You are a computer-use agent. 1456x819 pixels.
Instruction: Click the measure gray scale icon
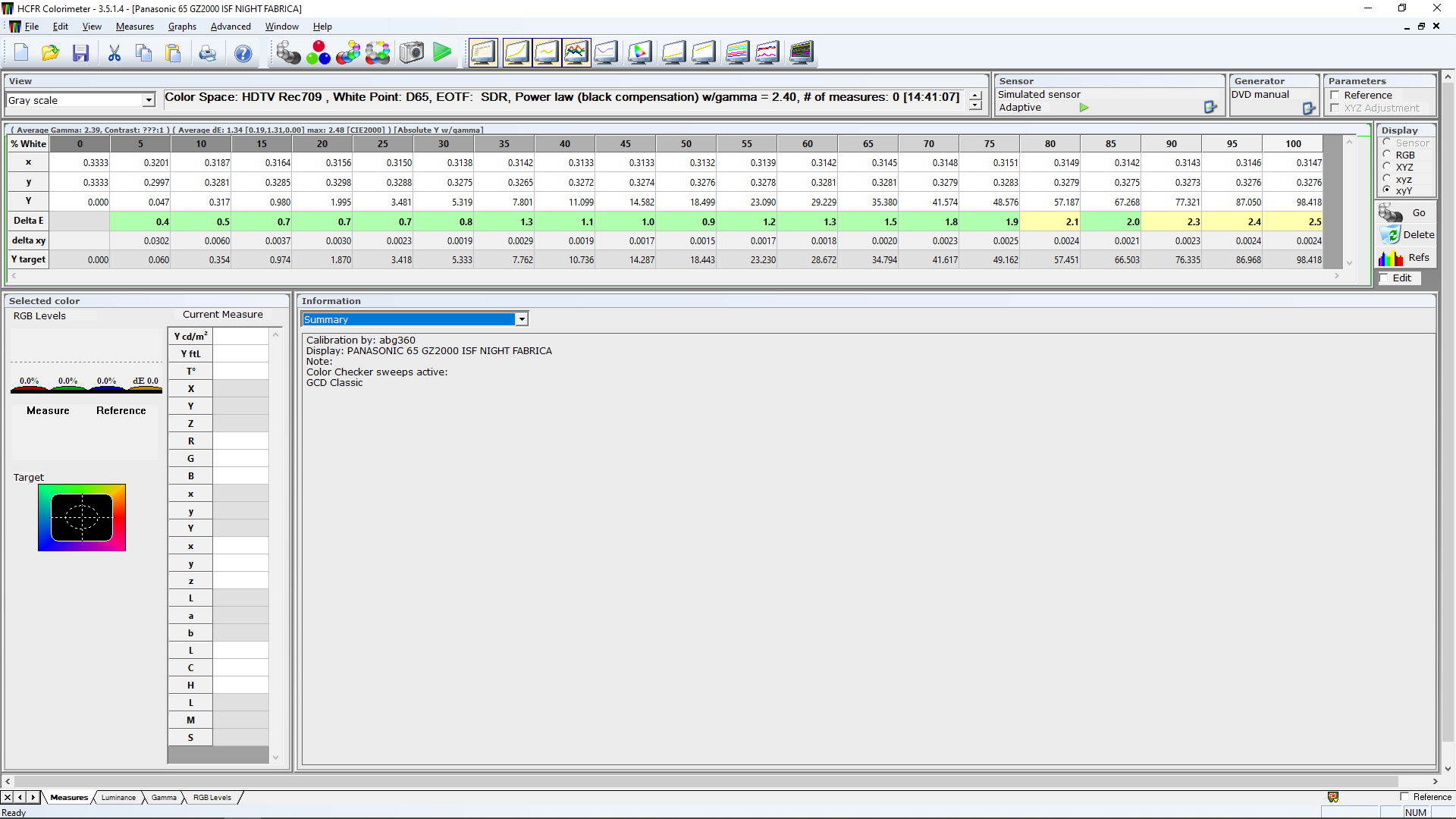(x=288, y=53)
